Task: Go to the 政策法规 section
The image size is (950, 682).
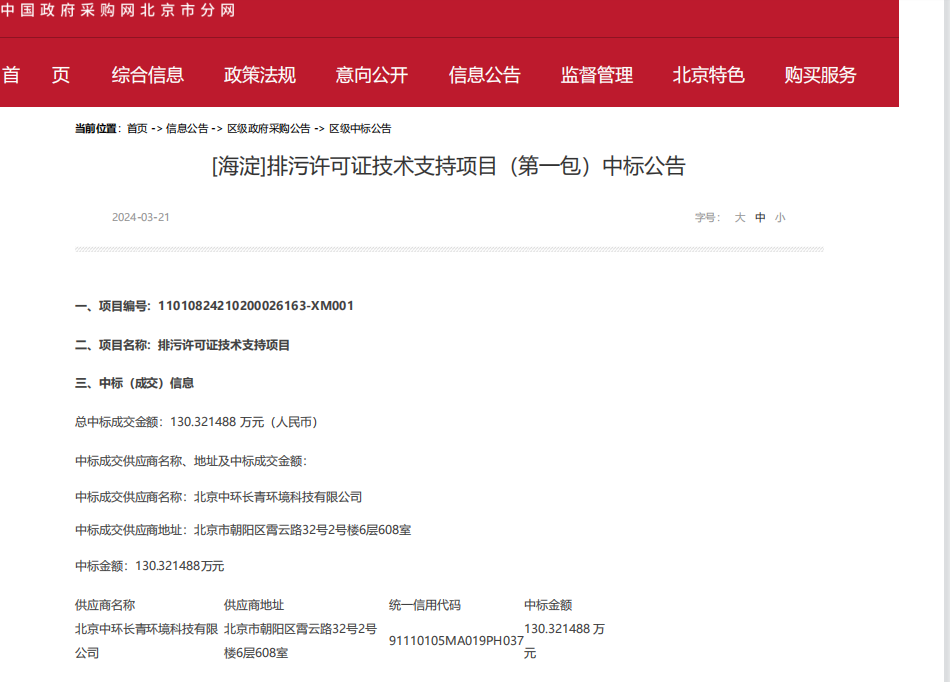Action: [x=260, y=75]
